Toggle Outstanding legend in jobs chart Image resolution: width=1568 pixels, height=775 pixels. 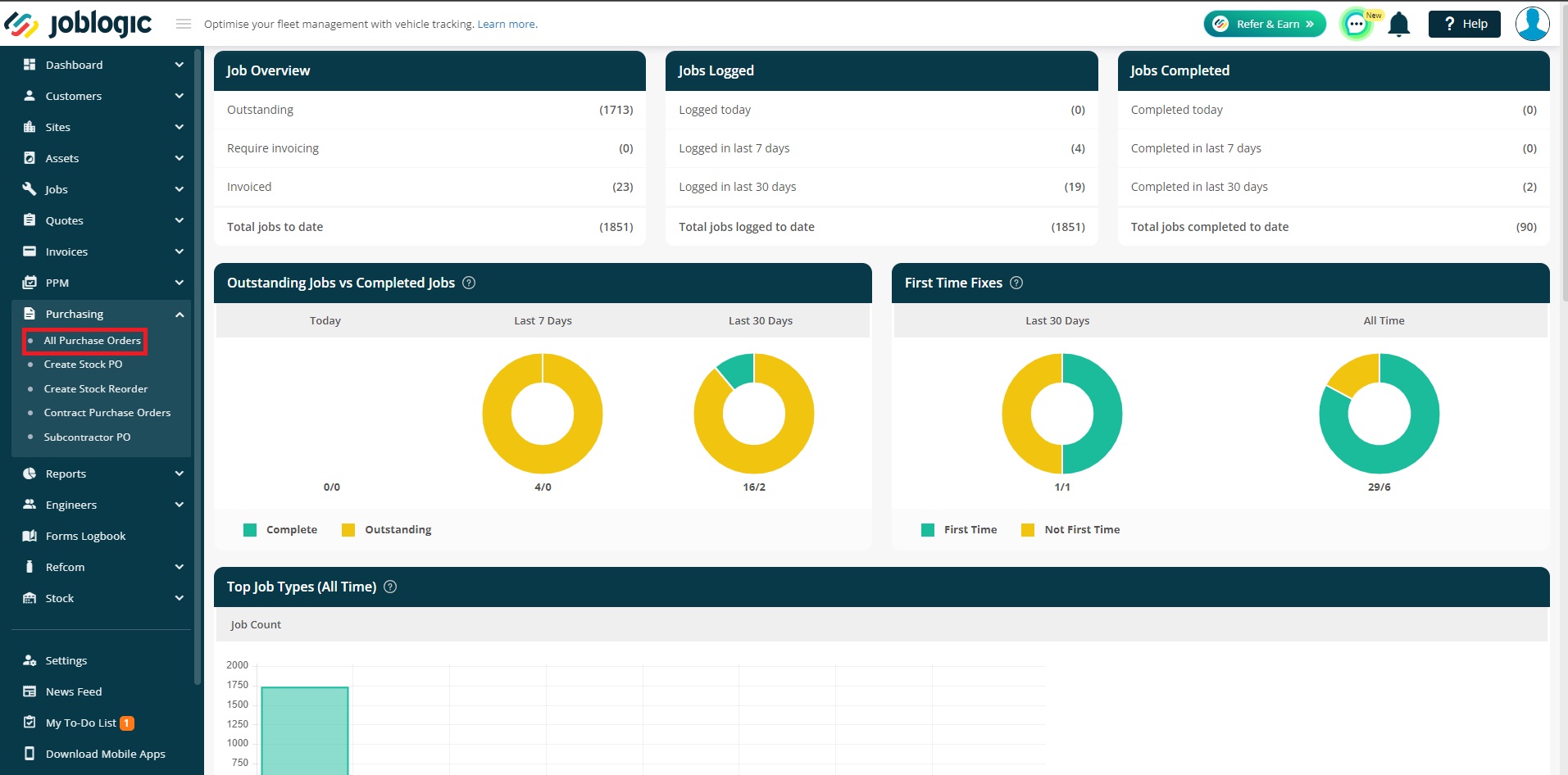pyautogui.click(x=386, y=530)
